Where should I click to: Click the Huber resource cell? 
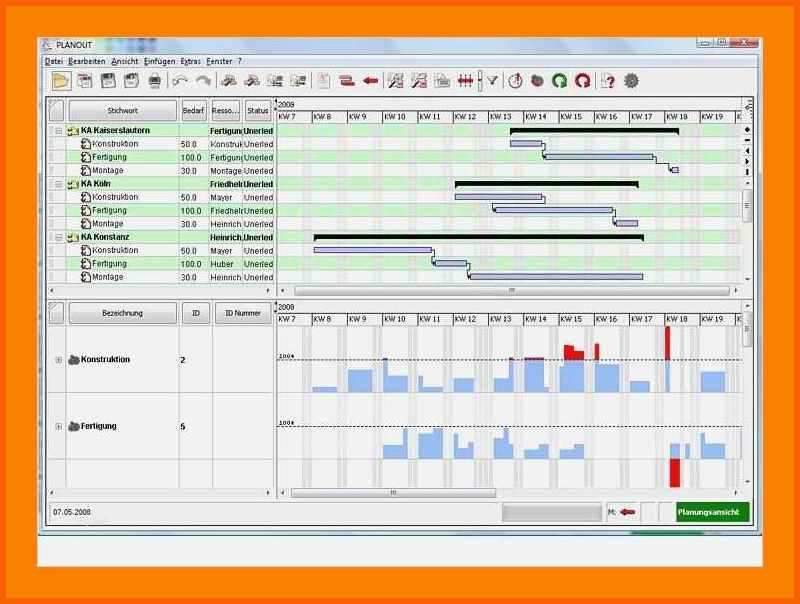click(222, 264)
